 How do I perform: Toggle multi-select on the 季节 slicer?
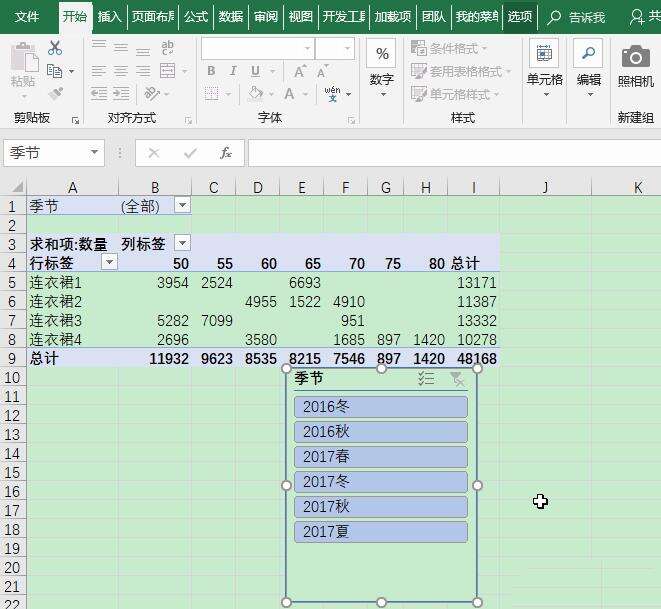coord(426,378)
